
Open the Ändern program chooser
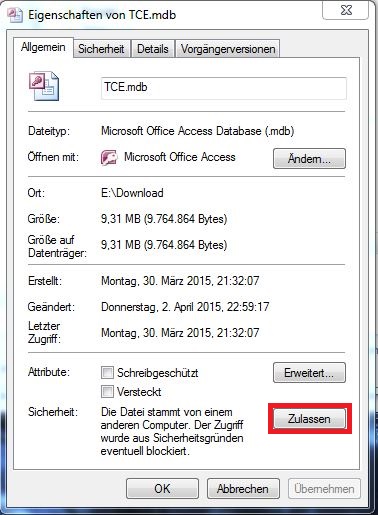click(309, 159)
